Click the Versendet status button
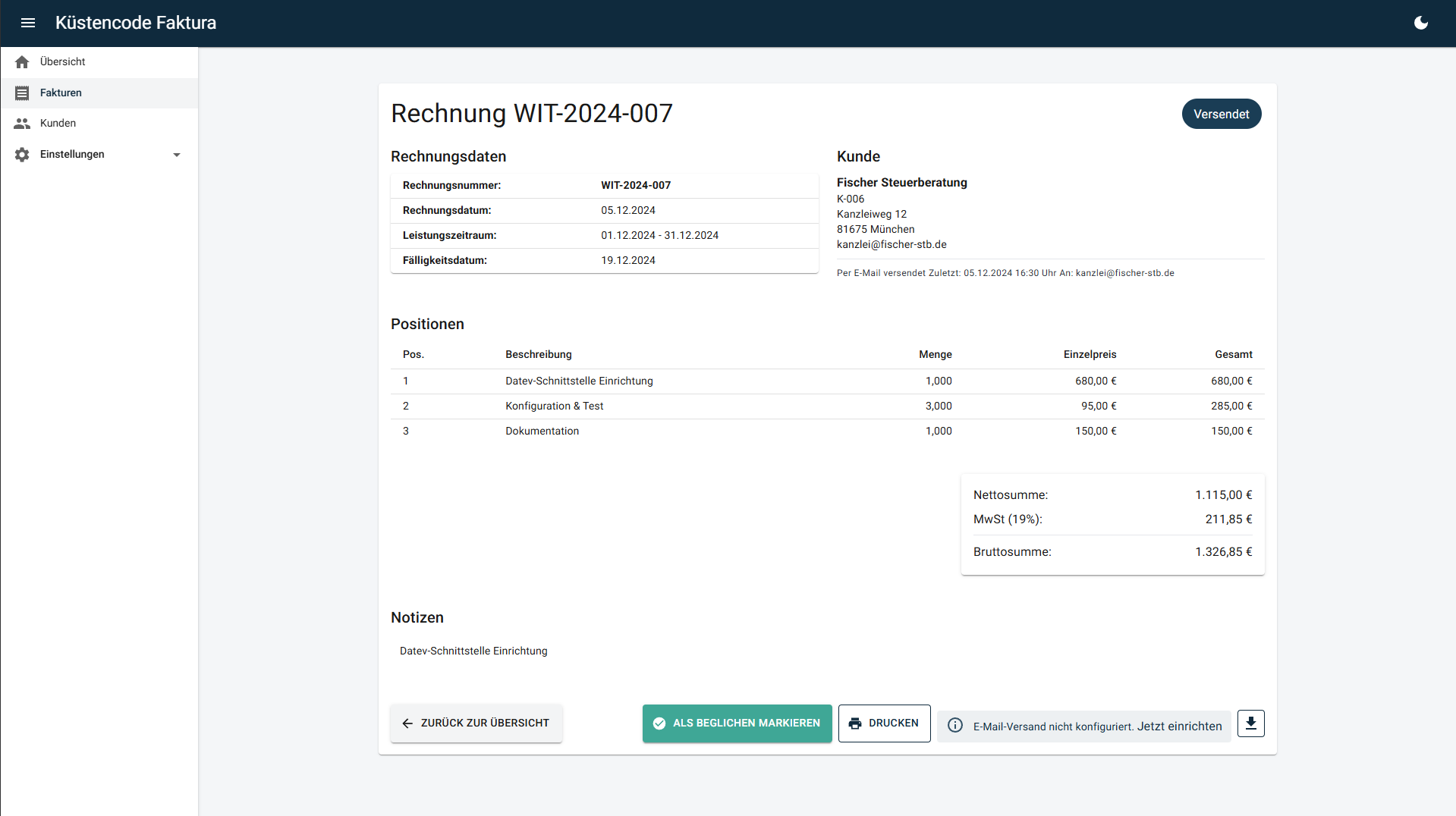The width and height of the screenshot is (1456, 816). point(1221,113)
